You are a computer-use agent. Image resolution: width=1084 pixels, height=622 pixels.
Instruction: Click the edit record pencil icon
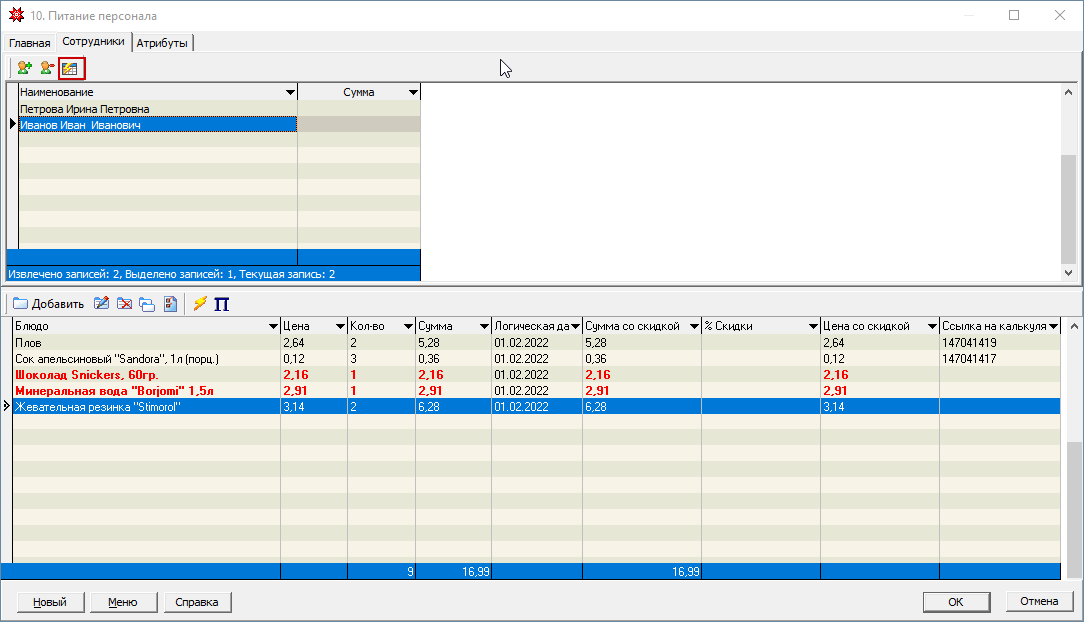[x=101, y=303]
